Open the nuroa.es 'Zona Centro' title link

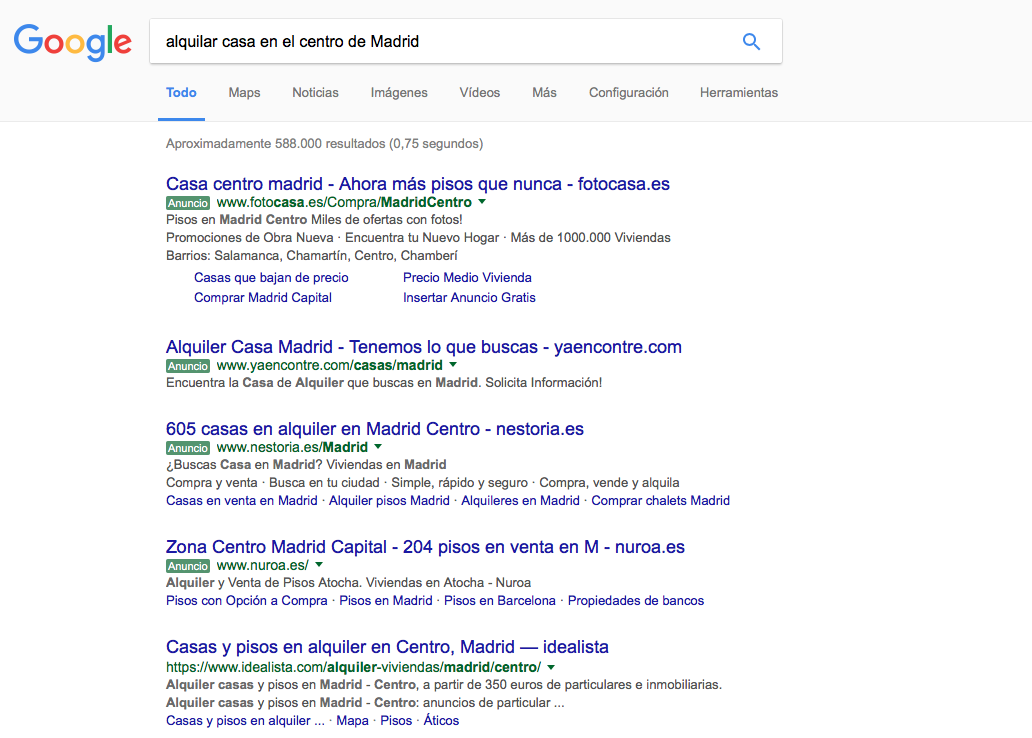pos(425,547)
